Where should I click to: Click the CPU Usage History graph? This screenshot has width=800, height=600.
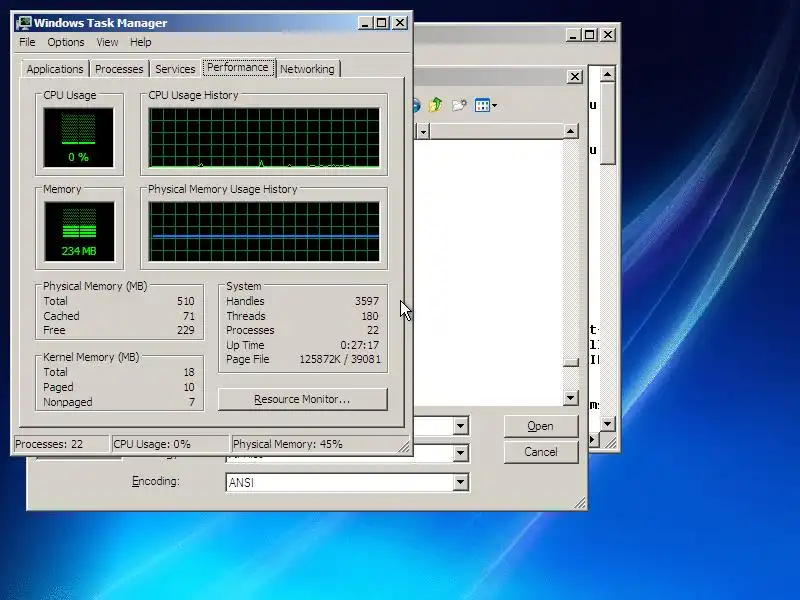(264, 138)
